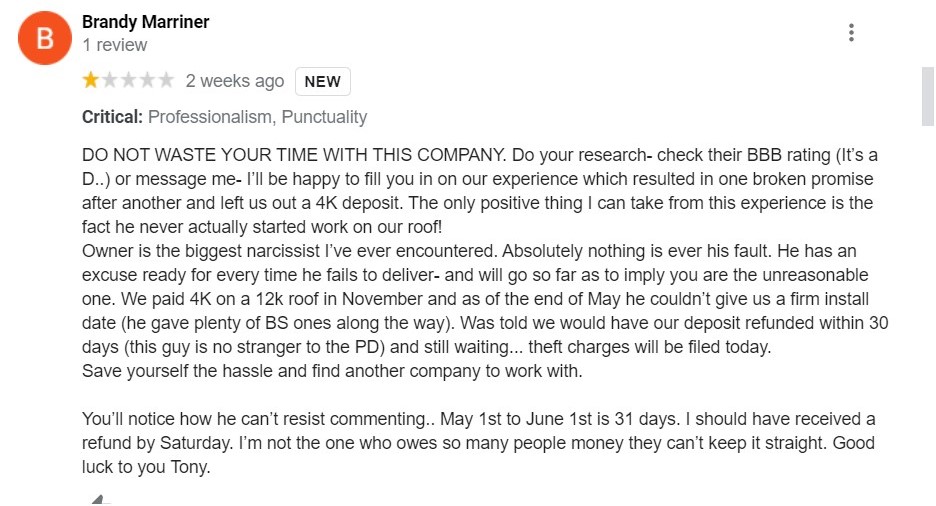This screenshot has height=506, width=936.
Task: Click the NEW badge next to timestamp
Action: click(x=322, y=82)
